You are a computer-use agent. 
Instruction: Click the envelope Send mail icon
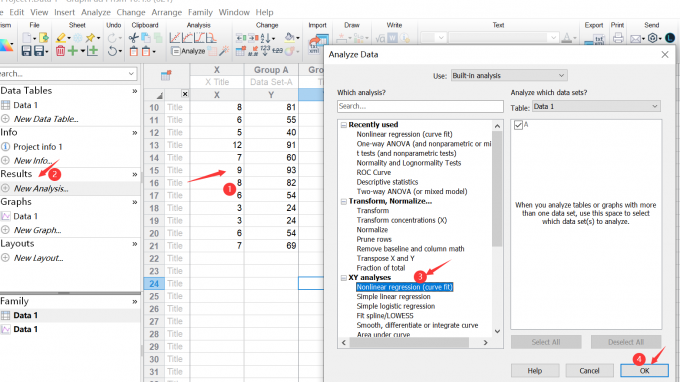(635, 39)
